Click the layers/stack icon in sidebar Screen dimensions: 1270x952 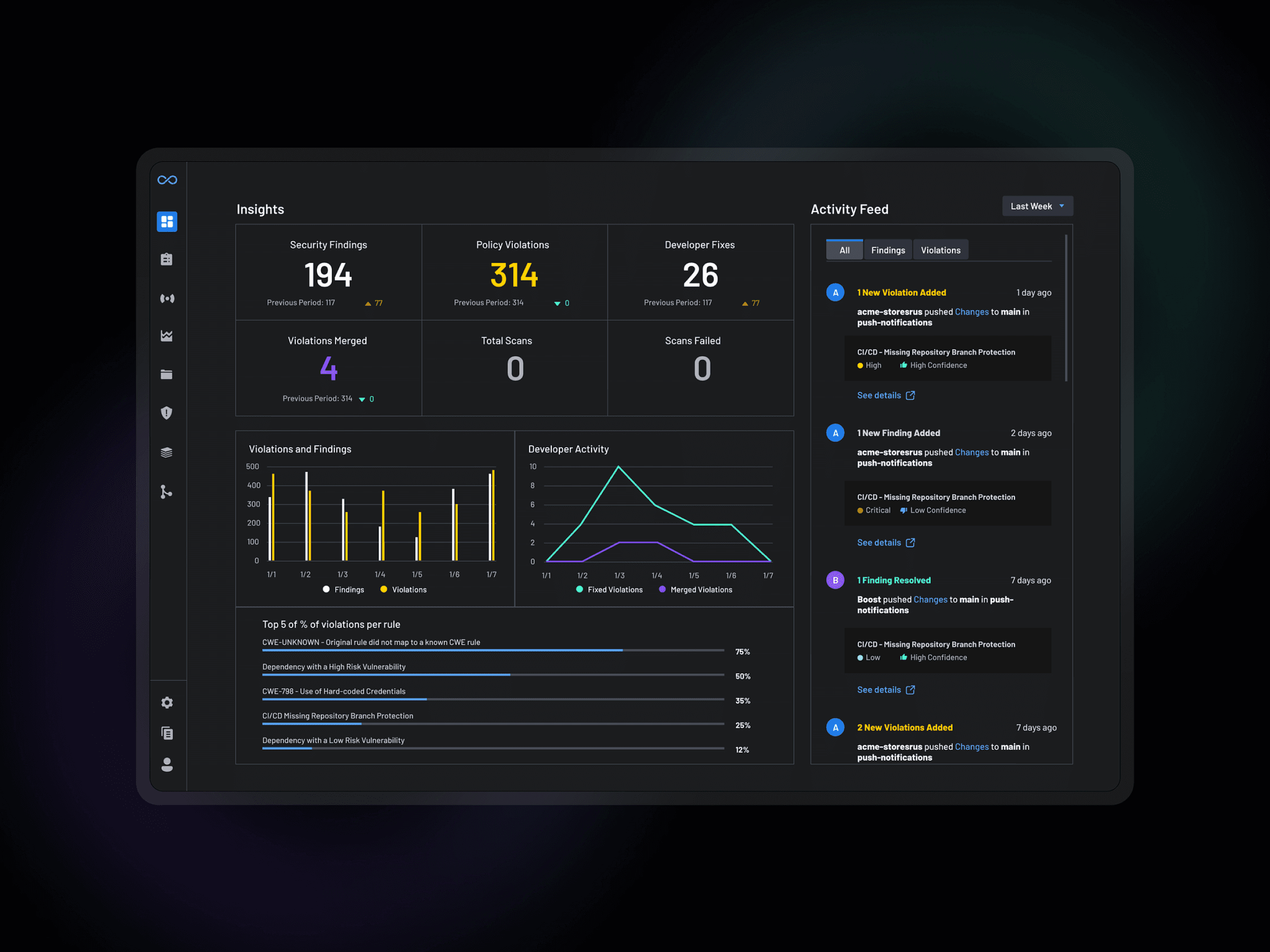click(x=168, y=451)
